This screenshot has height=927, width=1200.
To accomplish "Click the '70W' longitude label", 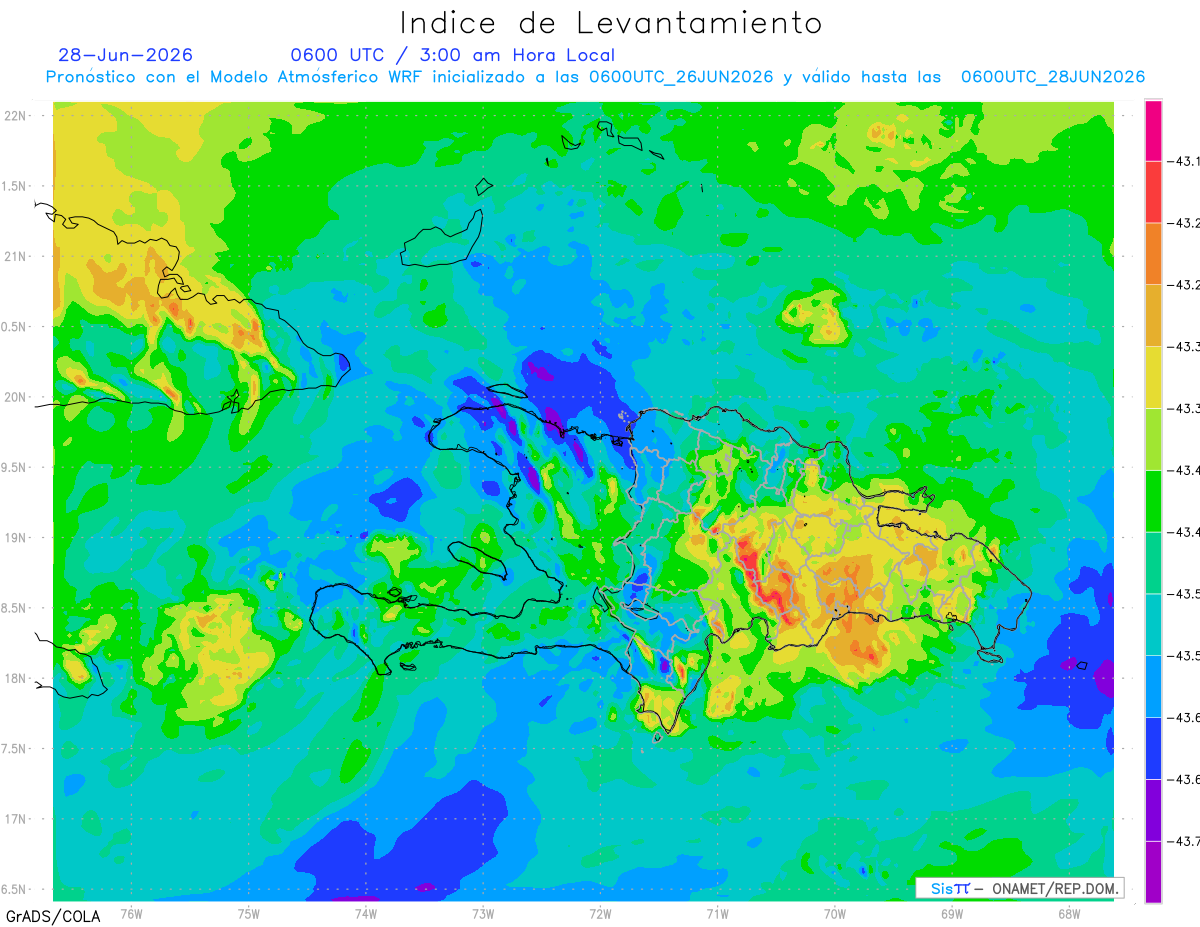I will [835, 913].
